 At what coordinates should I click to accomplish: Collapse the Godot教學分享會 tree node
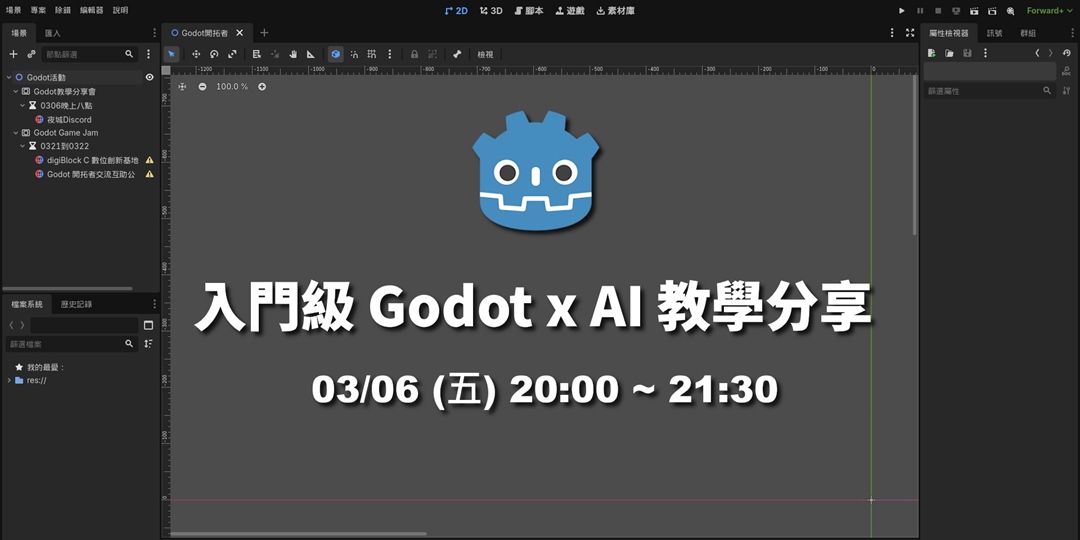(16, 91)
